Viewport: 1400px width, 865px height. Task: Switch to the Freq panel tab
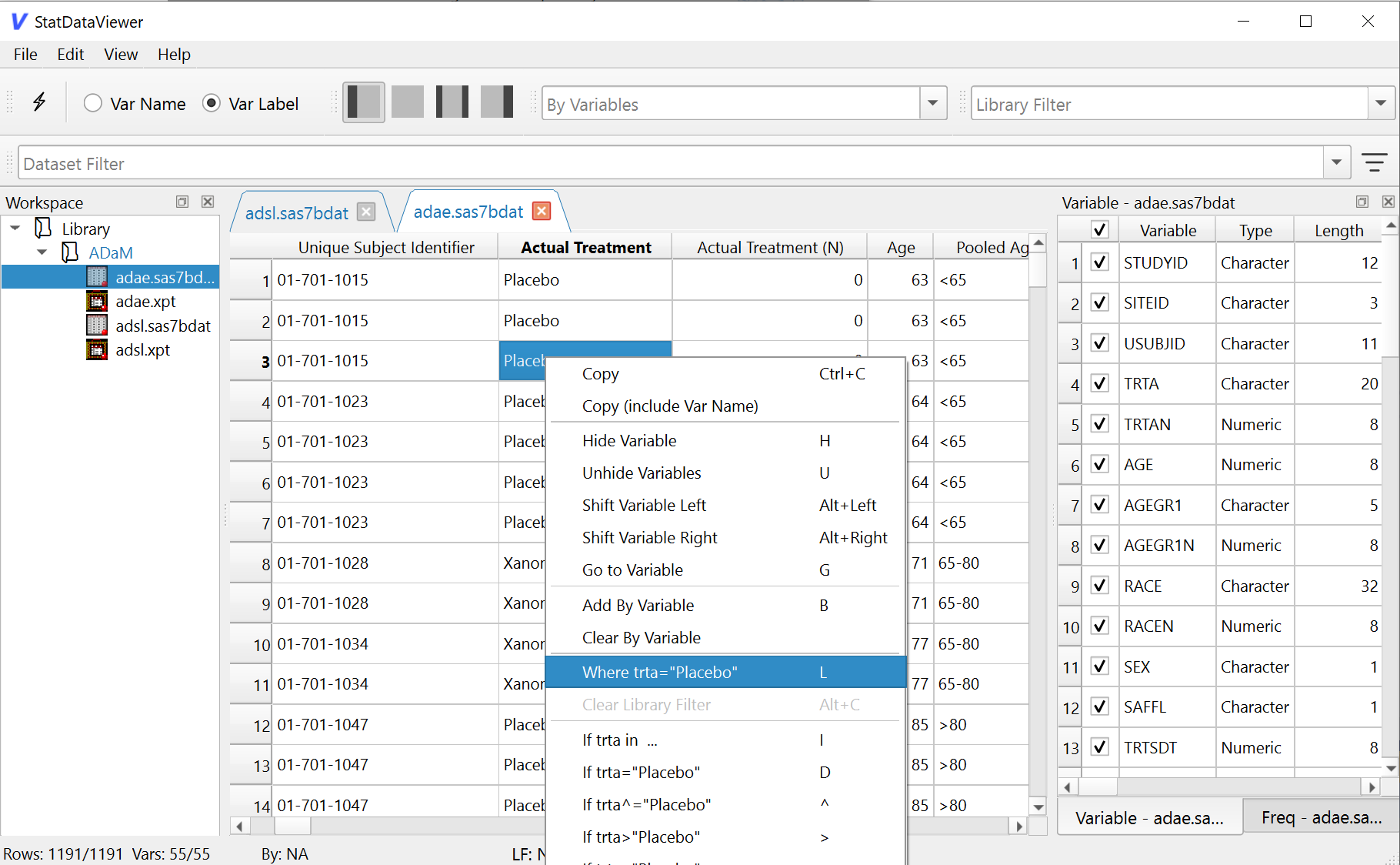click(1321, 818)
